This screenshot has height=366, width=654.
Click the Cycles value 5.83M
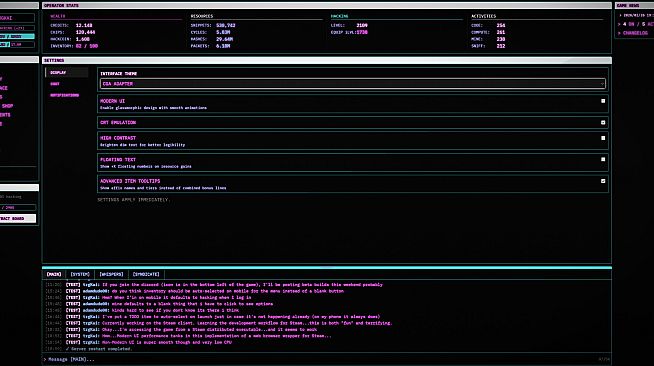223,32
